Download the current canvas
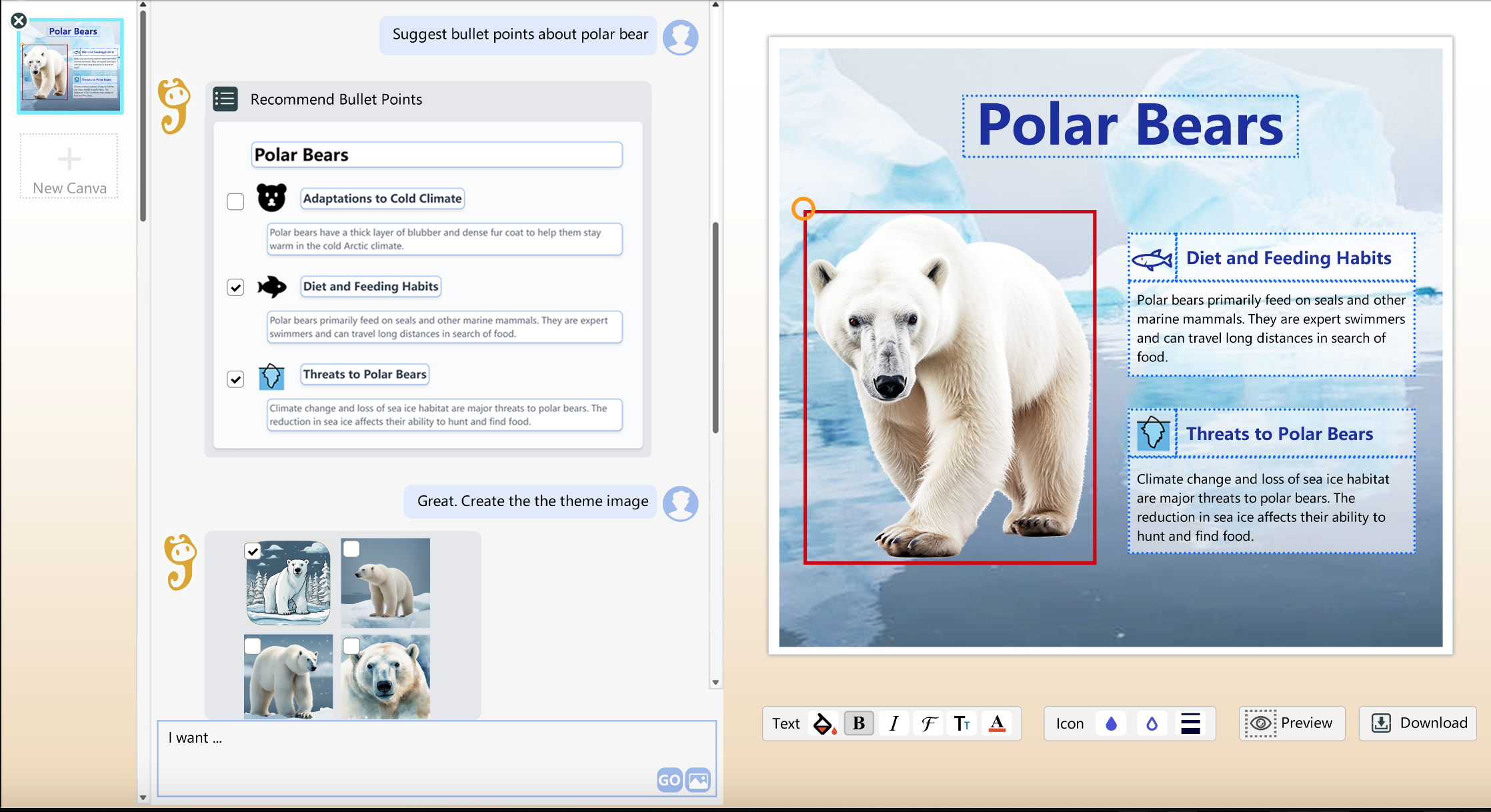1491x812 pixels. (1418, 723)
